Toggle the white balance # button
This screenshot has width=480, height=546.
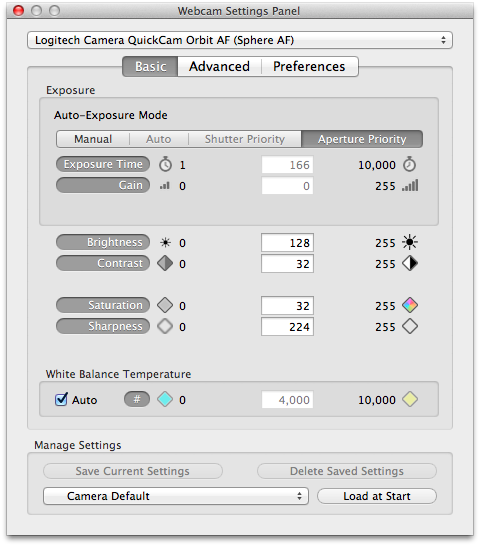pyautogui.click(x=137, y=399)
